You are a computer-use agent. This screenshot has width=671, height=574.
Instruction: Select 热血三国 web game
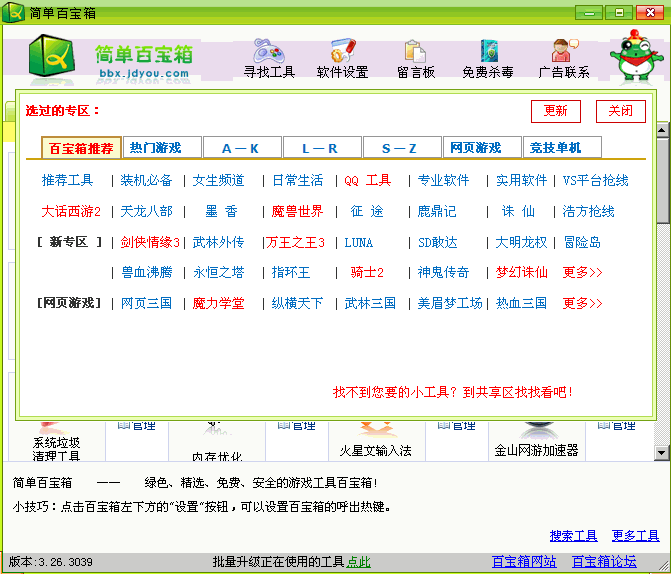click(x=521, y=303)
